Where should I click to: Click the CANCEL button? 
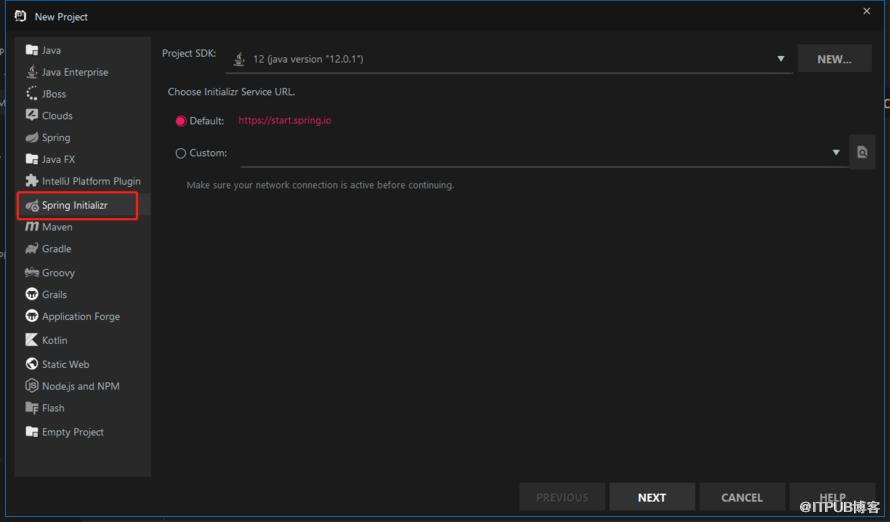coord(742,497)
